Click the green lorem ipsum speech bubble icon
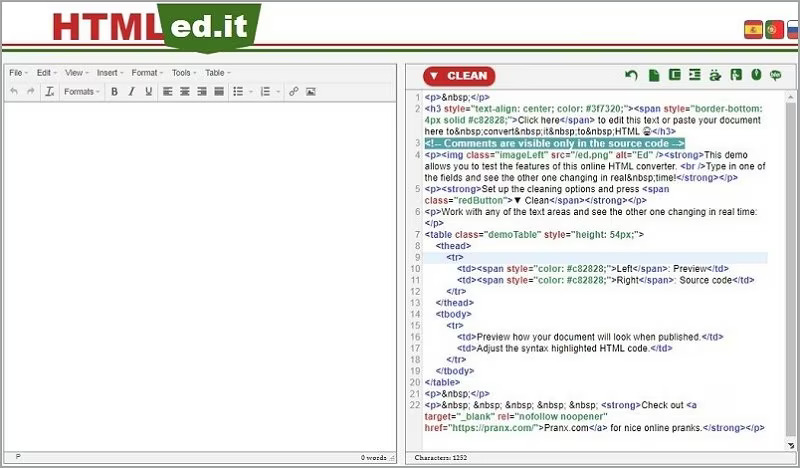Image resolution: width=800 pixels, height=468 pixels. (x=776, y=76)
